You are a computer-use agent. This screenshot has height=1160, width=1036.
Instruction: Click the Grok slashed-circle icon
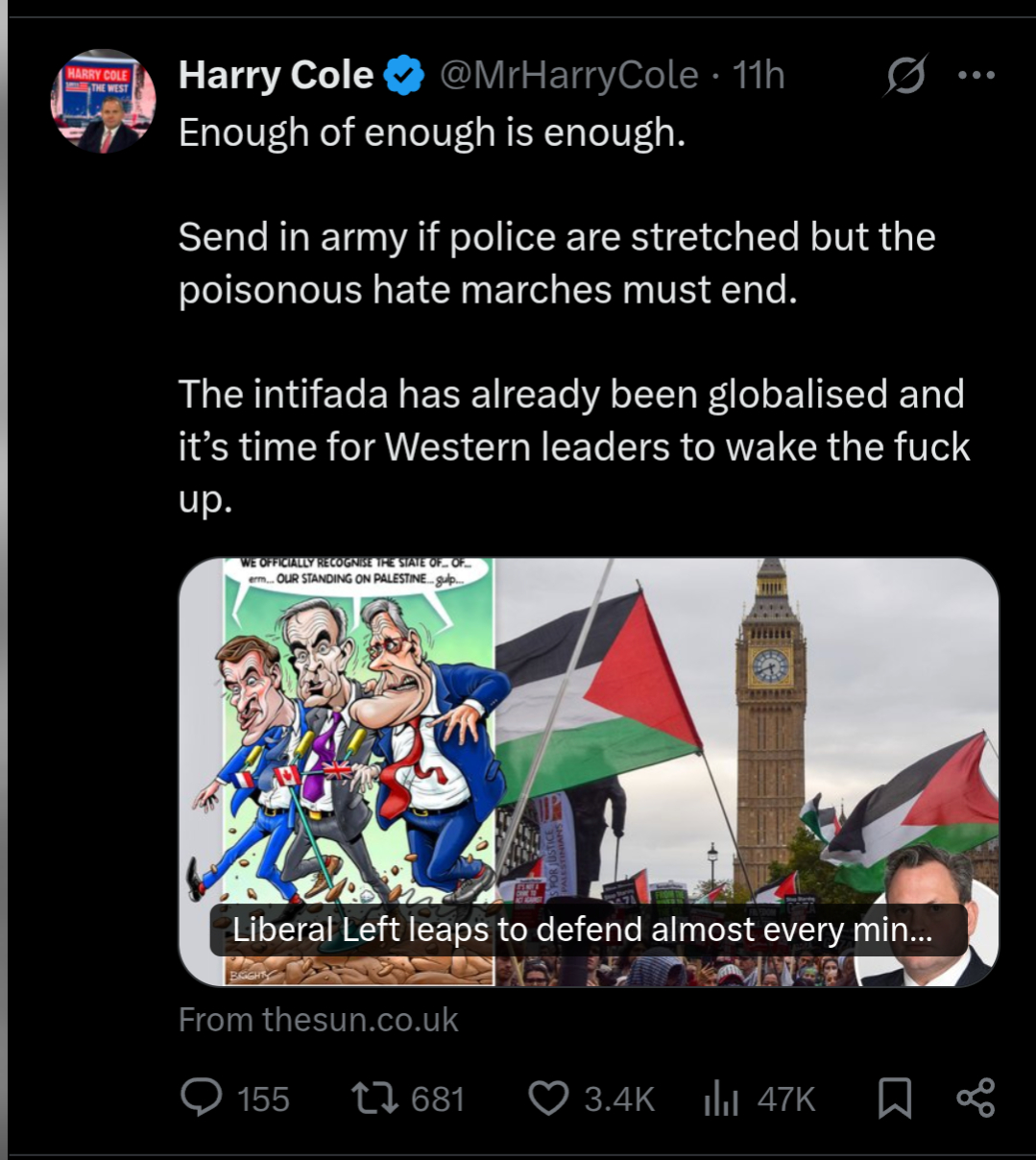tap(904, 76)
